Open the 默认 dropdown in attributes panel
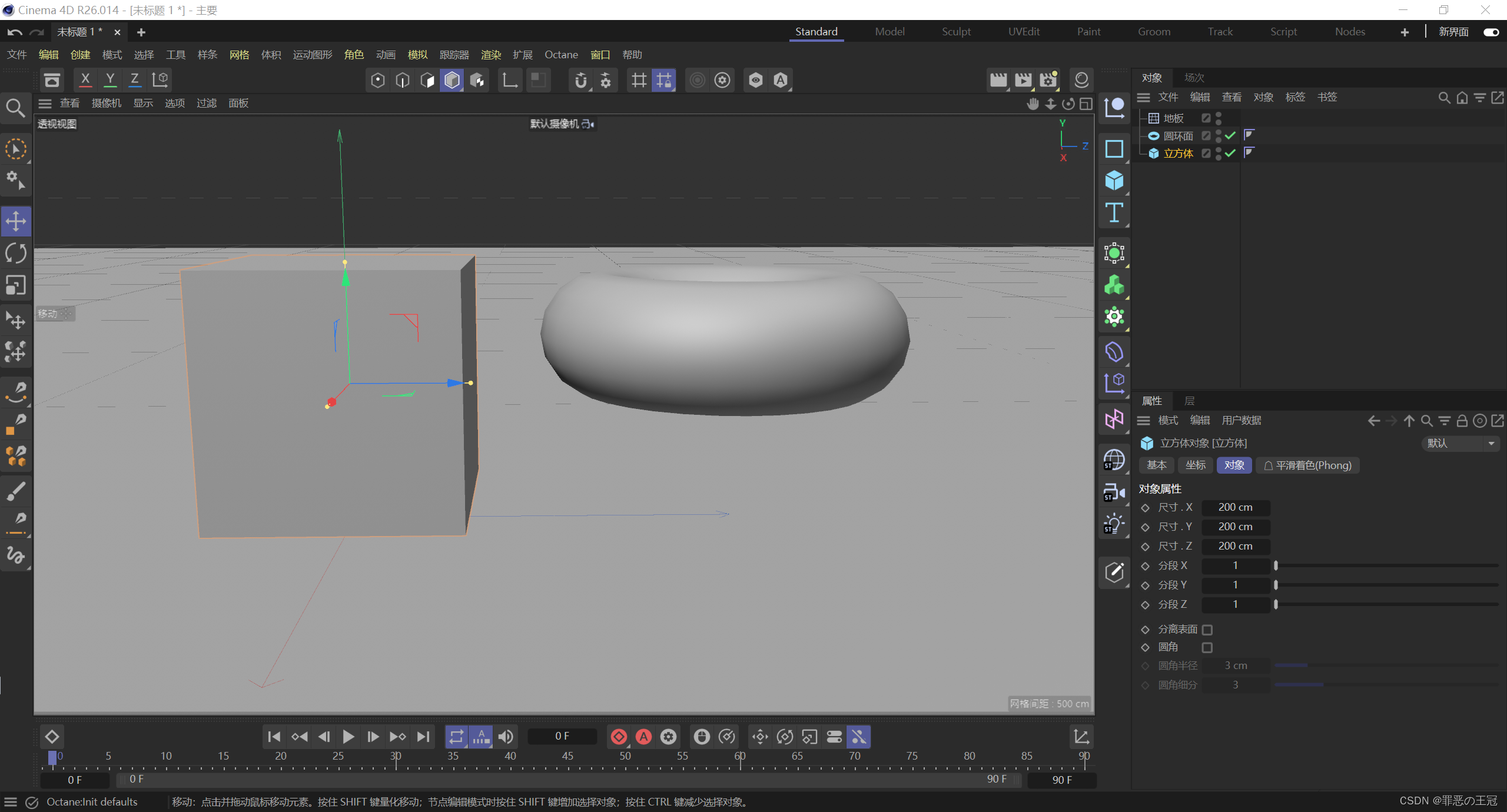 (x=1460, y=443)
